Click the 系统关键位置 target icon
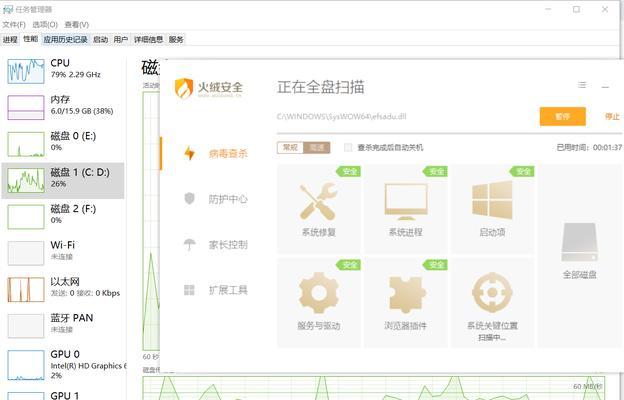This screenshot has width=624, height=400. point(492,293)
